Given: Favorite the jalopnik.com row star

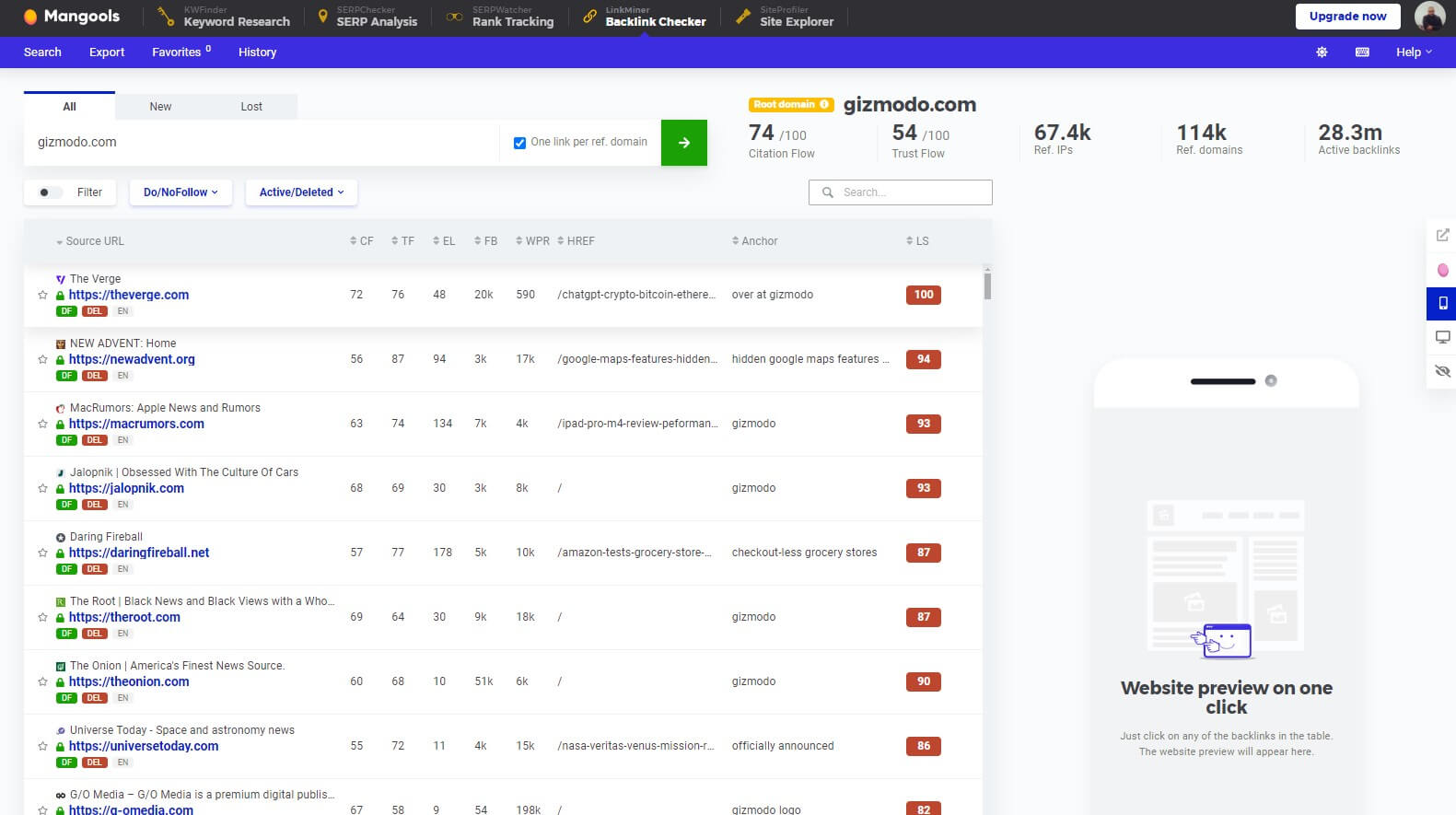Looking at the screenshot, I should pos(42,489).
